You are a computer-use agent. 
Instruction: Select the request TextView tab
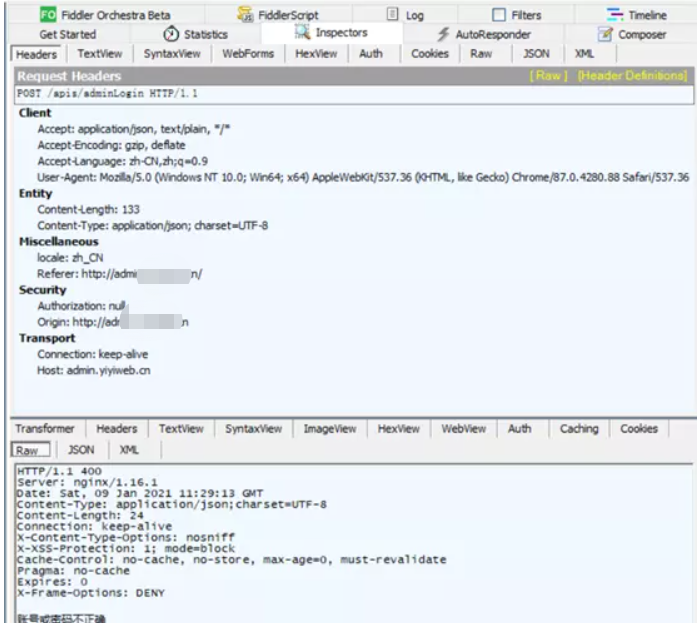pyautogui.click(x=100, y=54)
